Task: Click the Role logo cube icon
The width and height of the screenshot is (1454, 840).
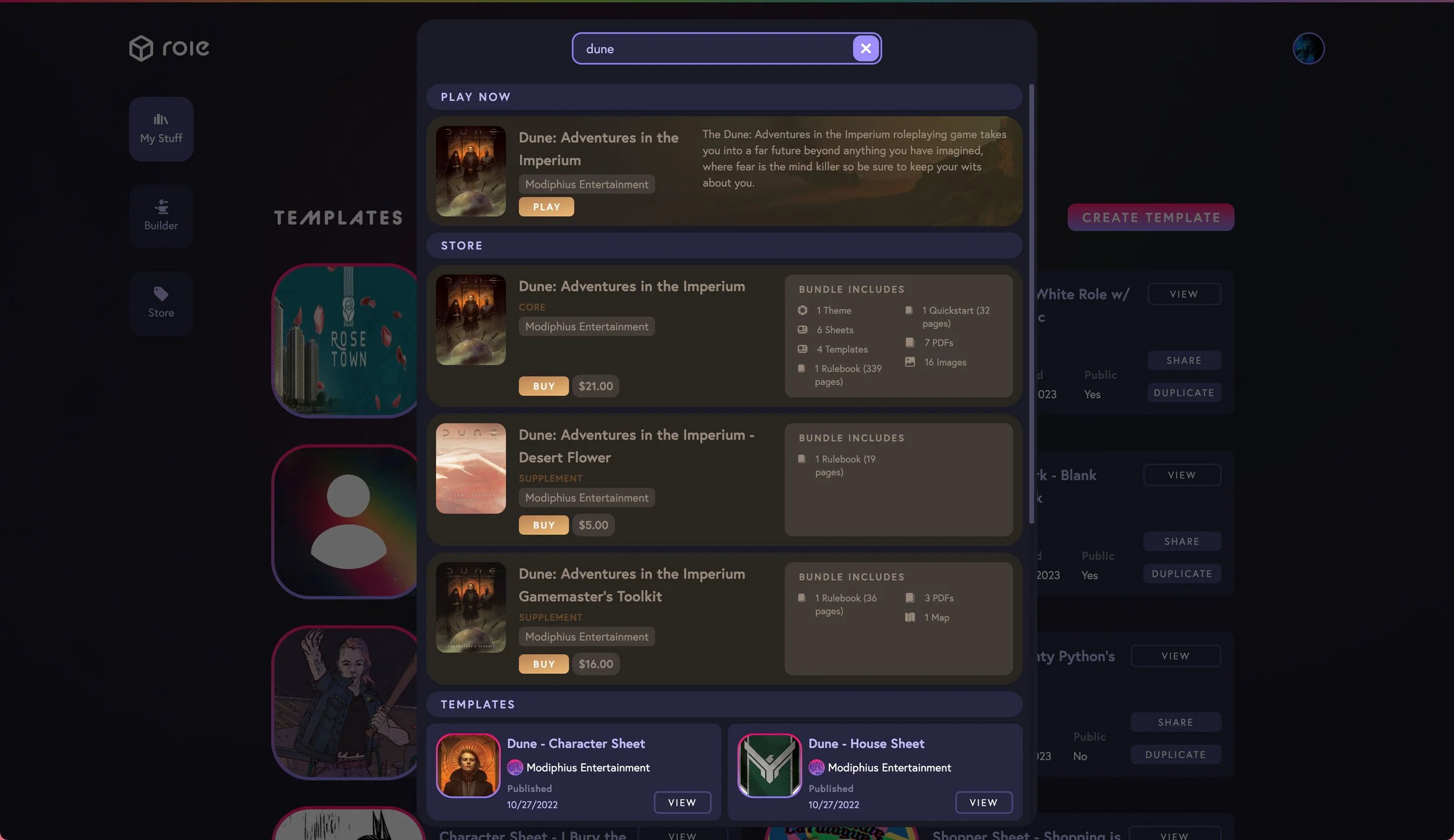Action: (x=141, y=48)
